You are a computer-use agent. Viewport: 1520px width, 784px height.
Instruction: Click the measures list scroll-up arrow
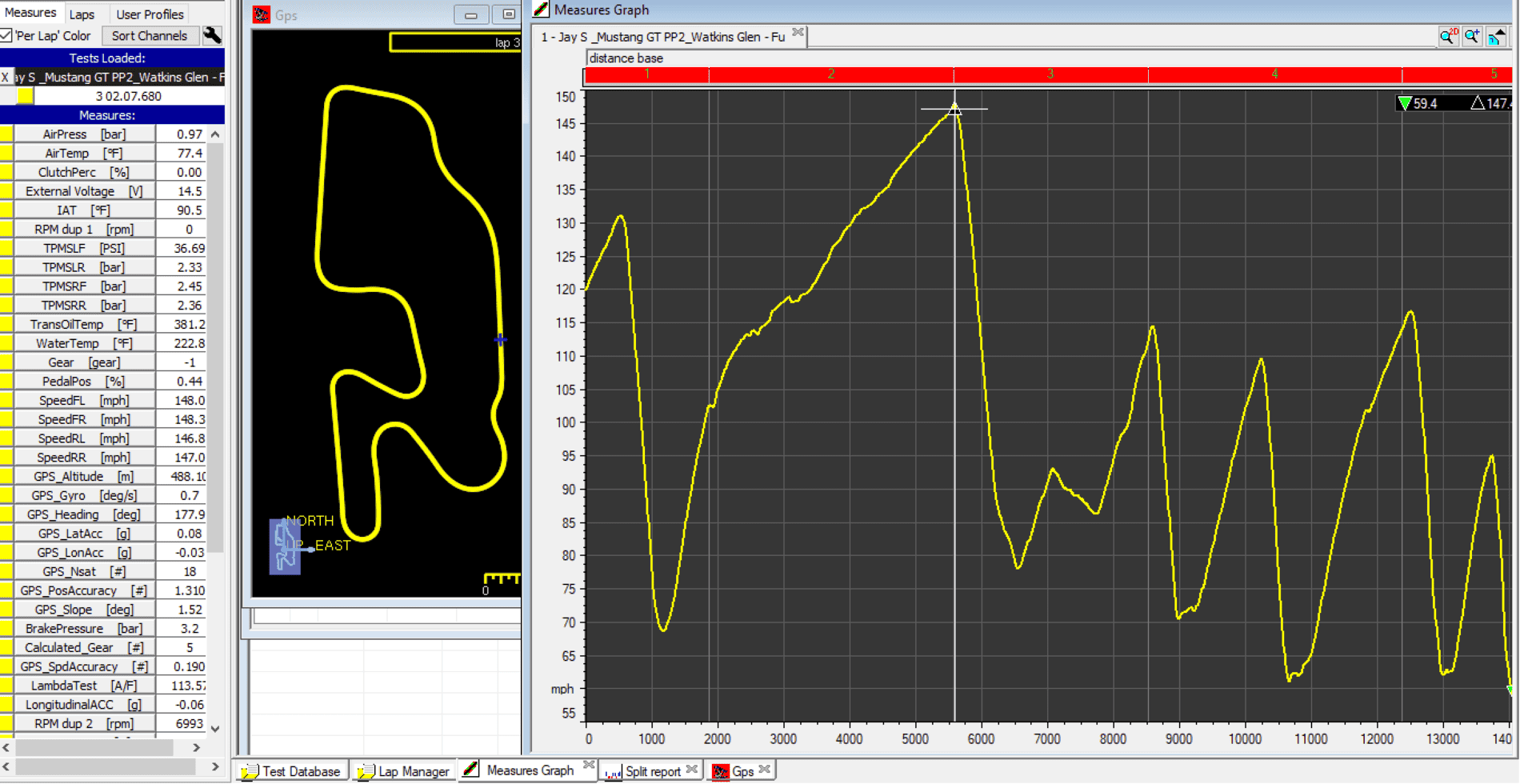pos(214,134)
